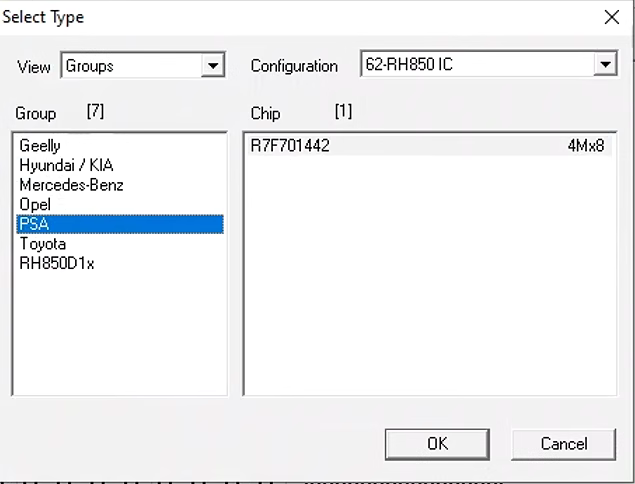The image size is (635, 484).
Task: Click the Chip column label
Action: point(265,114)
